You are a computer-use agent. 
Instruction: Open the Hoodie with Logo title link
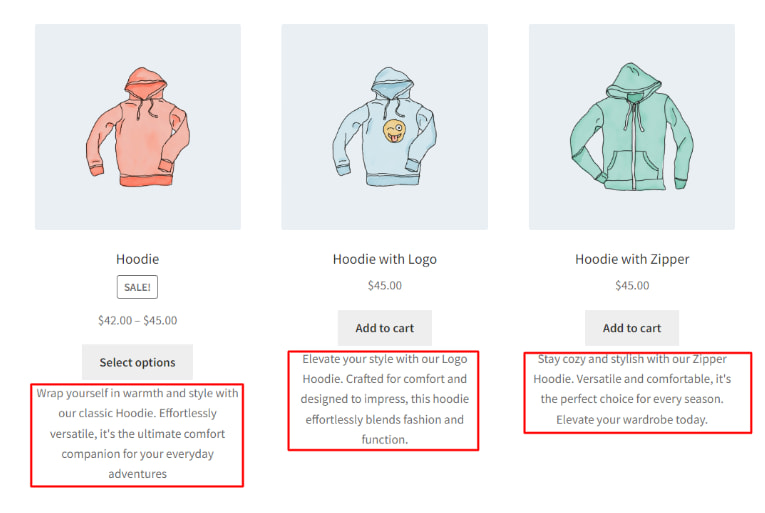384,259
